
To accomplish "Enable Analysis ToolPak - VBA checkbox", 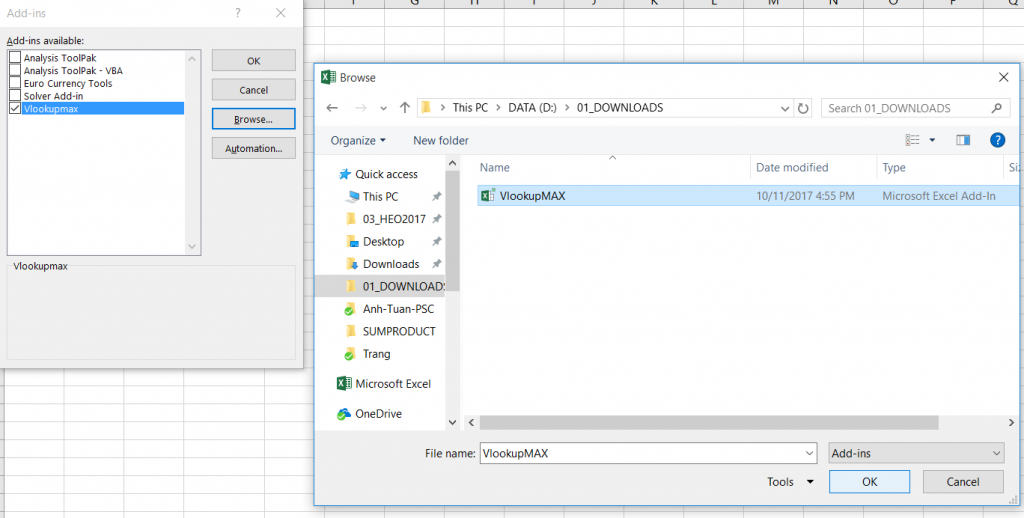I will (15, 71).
